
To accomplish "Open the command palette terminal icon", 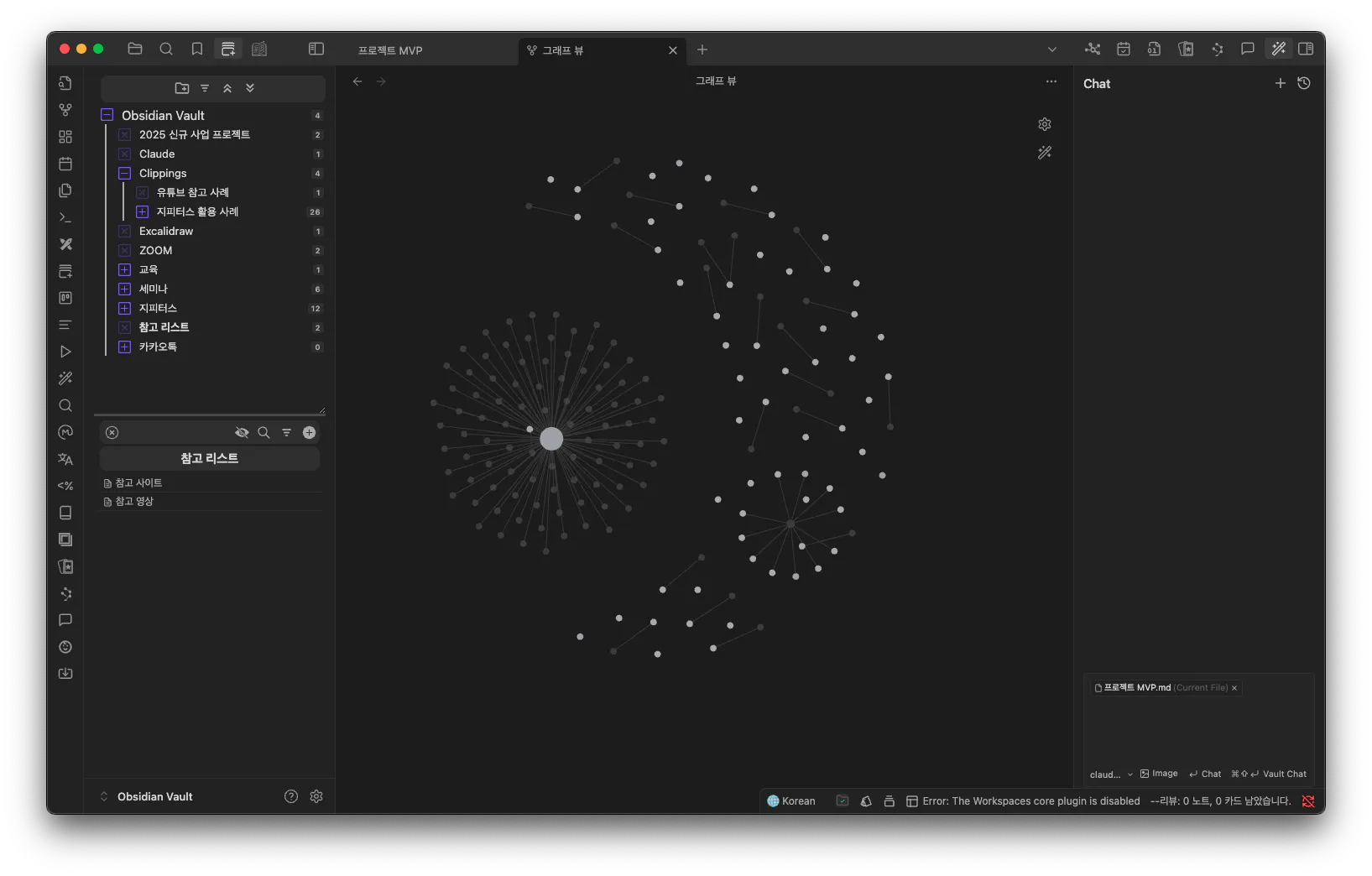I will click(65, 217).
